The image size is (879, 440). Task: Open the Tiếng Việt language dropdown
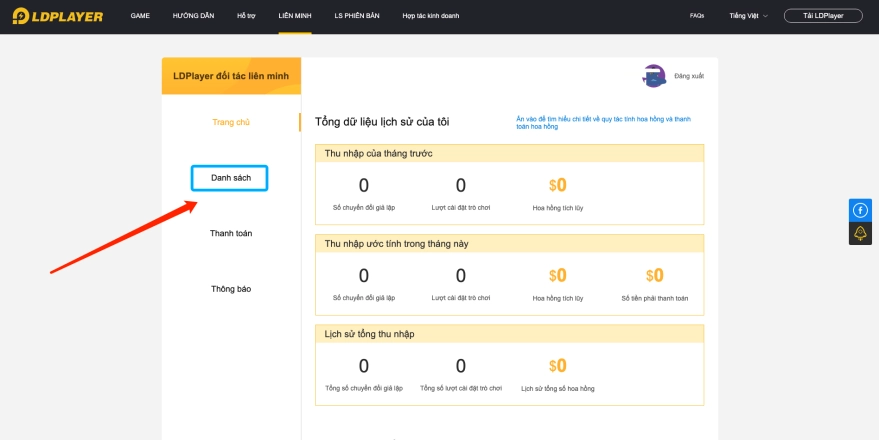point(748,16)
